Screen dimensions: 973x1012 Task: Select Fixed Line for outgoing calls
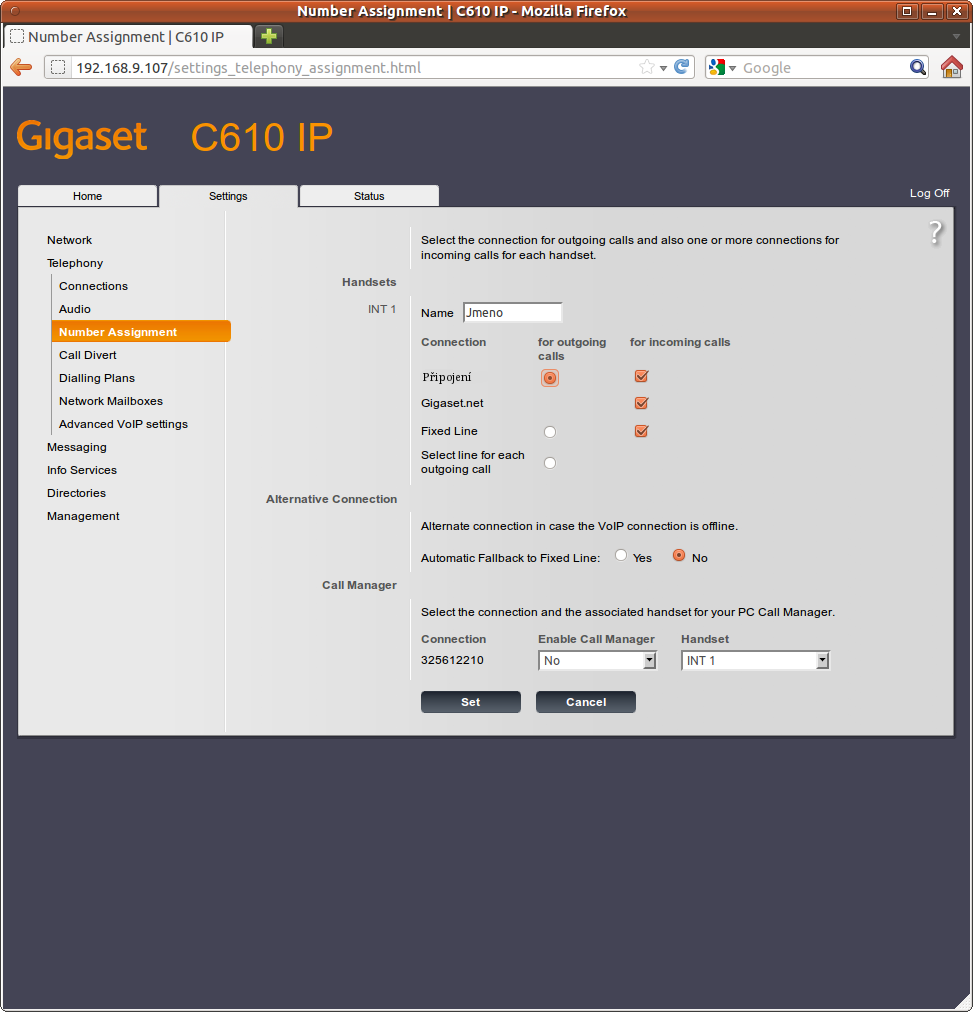(550, 432)
